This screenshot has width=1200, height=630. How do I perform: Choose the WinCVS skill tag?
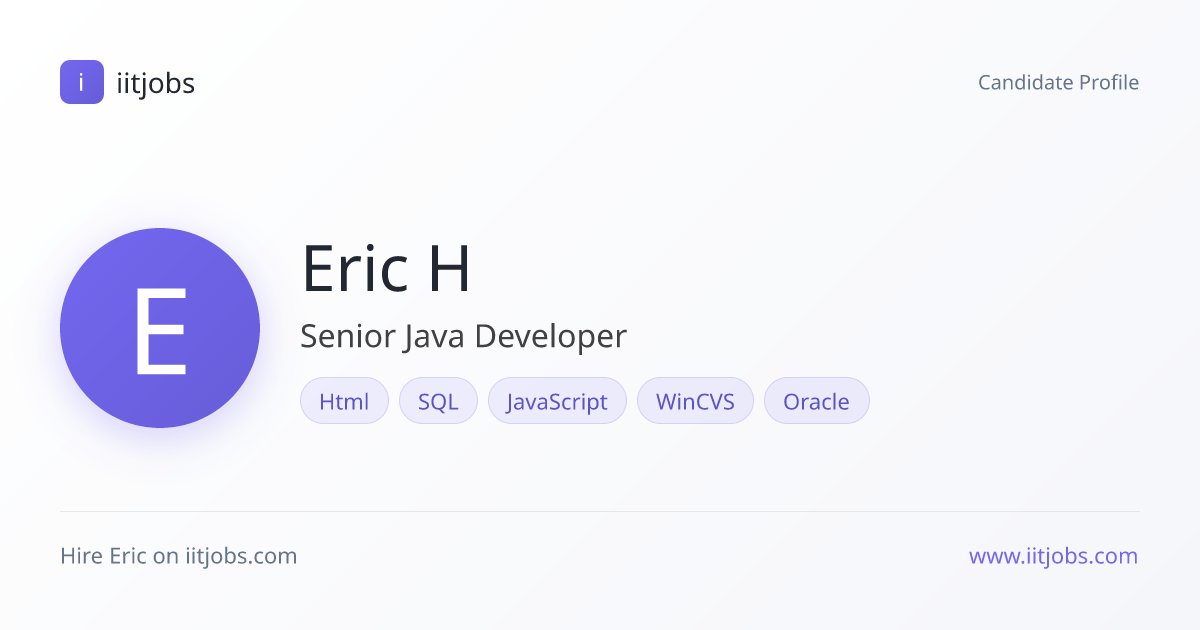(695, 401)
